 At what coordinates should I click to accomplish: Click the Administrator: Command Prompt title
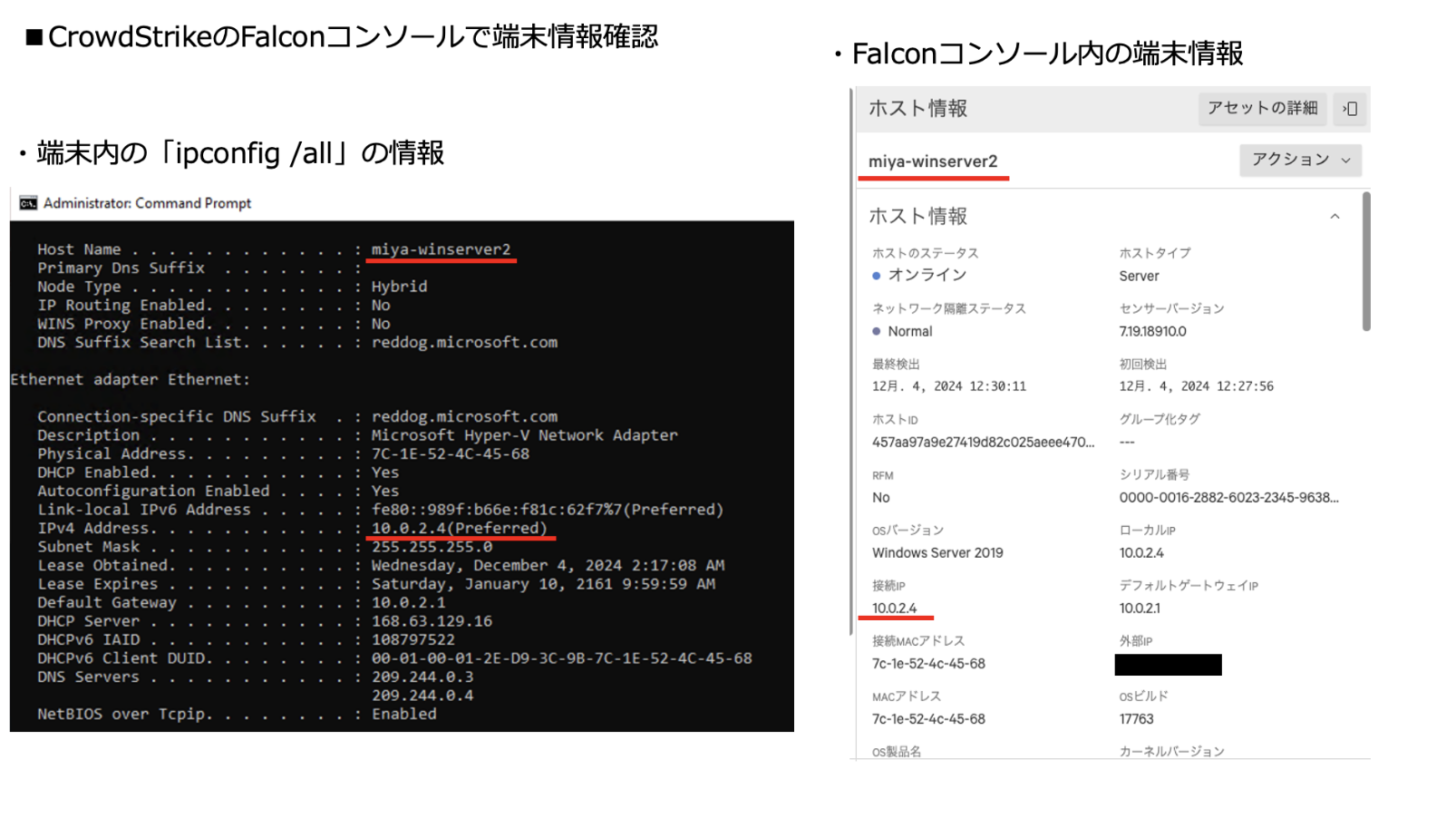147,203
